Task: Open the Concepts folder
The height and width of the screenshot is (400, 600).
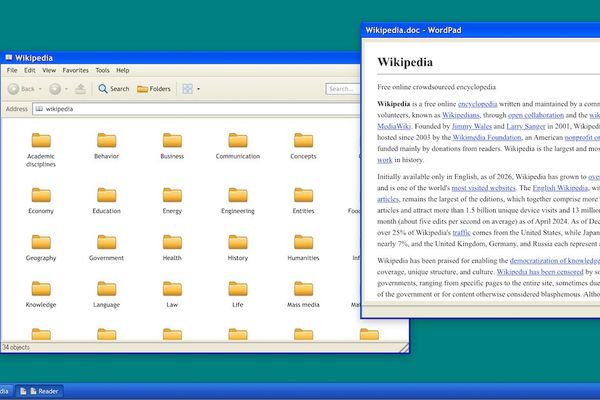Action: tap(303, 145)
